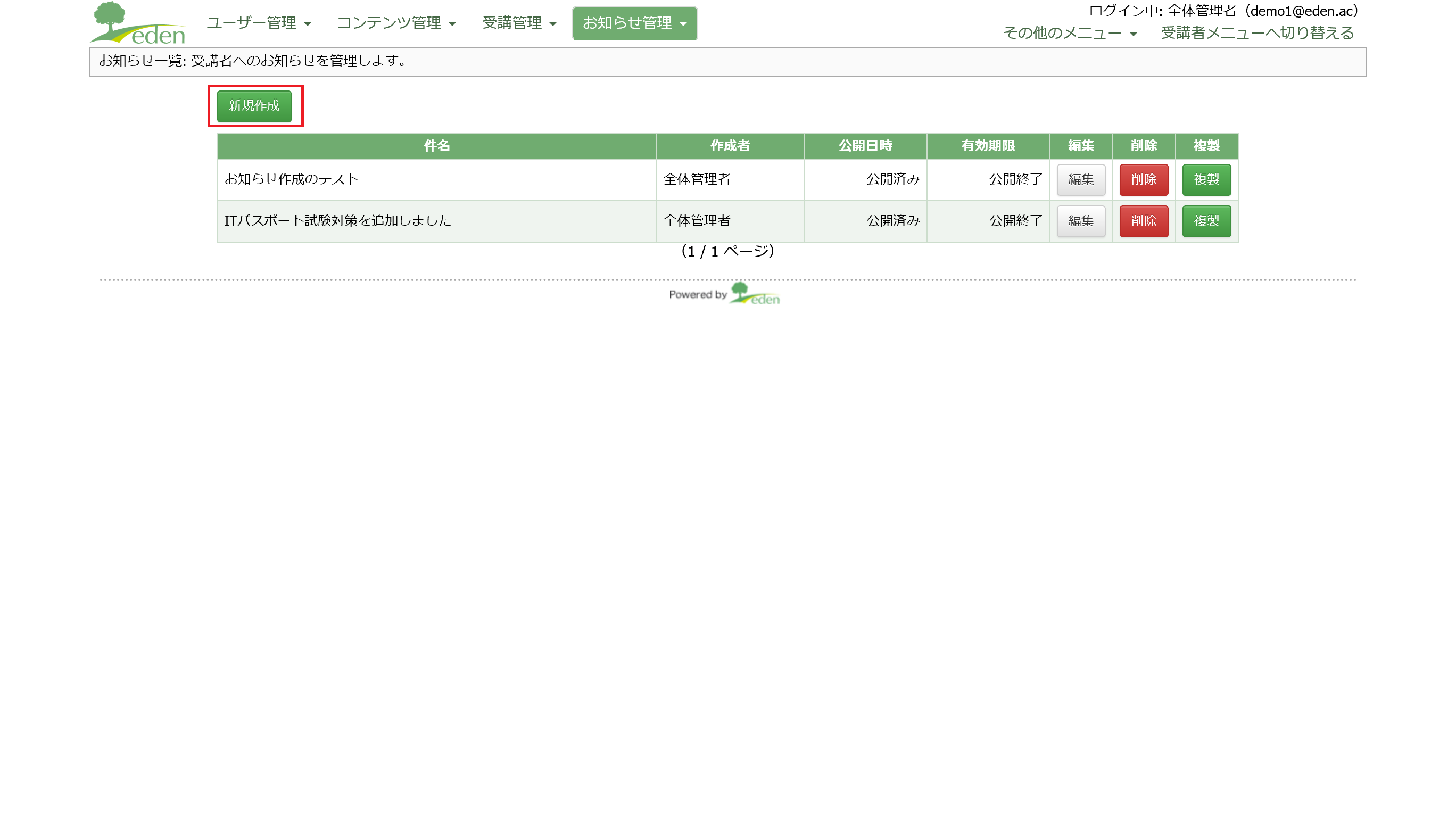Screen dimensions: 1456x818
Task: Open the お知らせ管理 dropdown
Action: pyautogui.click(x=635, y=23)
